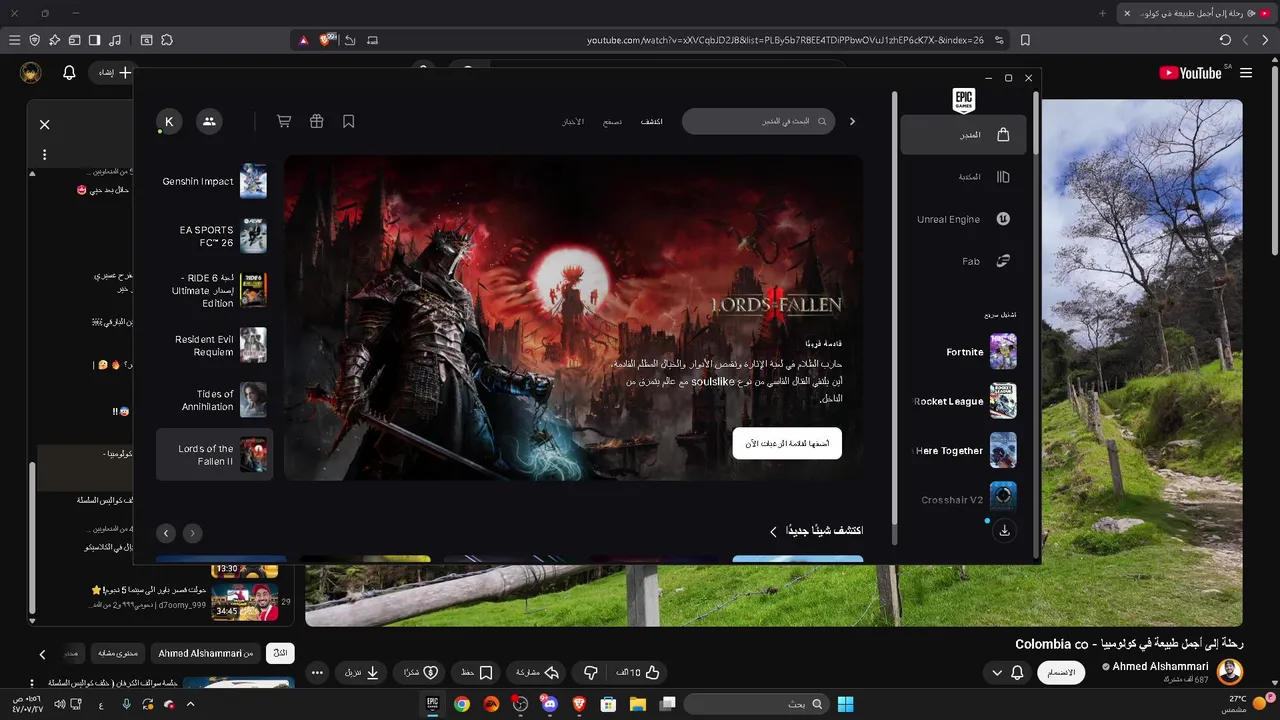This screenshot has height=720, width=1280.
Task: Dislike the YouTube video
Action: point(590,673)
